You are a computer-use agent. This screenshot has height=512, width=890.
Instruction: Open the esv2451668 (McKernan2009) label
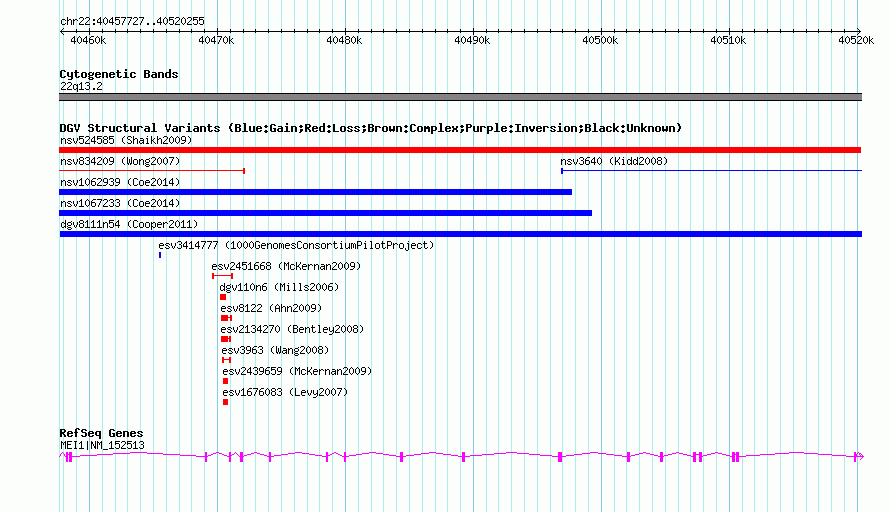(x=286, y=266)
